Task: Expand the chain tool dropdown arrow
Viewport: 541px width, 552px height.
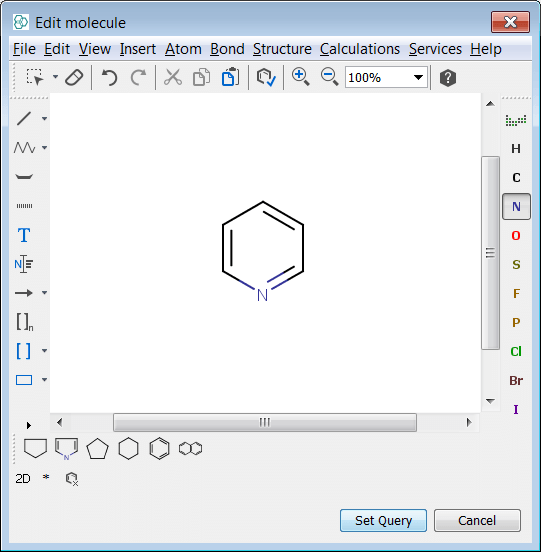Action: pos(44,148)
